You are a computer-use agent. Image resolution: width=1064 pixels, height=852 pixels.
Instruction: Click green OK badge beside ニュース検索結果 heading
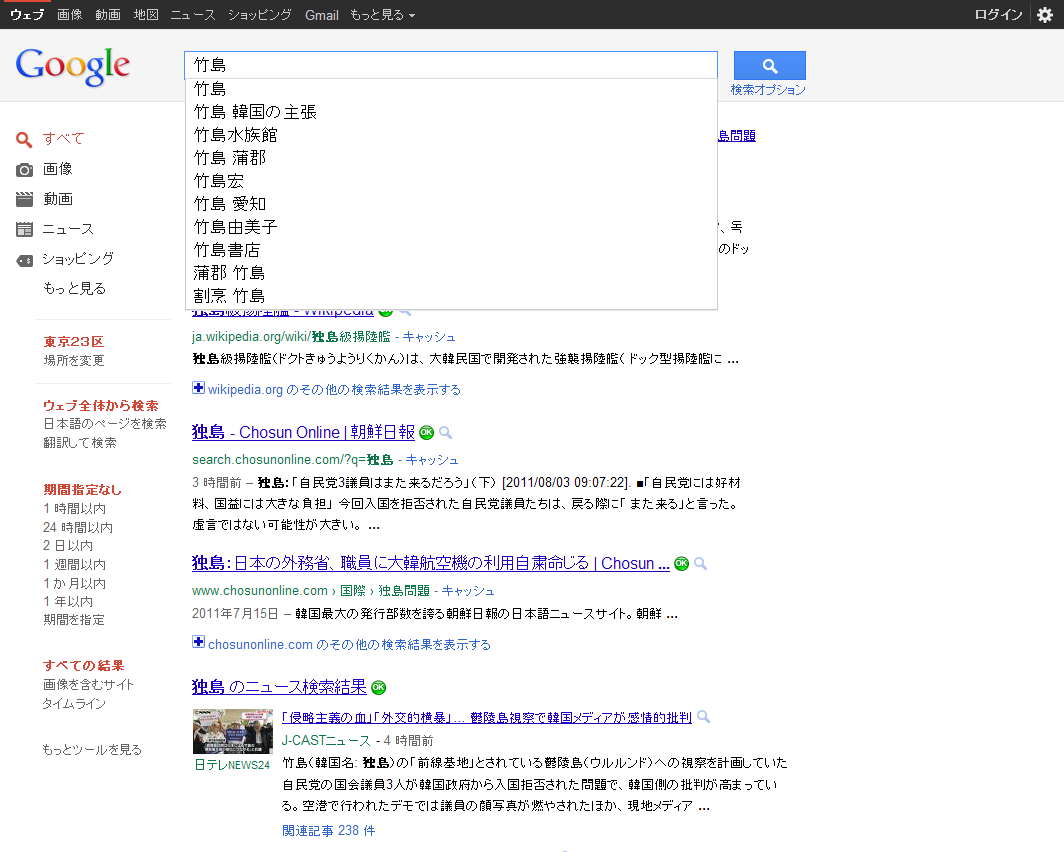[x=379, y=687]
